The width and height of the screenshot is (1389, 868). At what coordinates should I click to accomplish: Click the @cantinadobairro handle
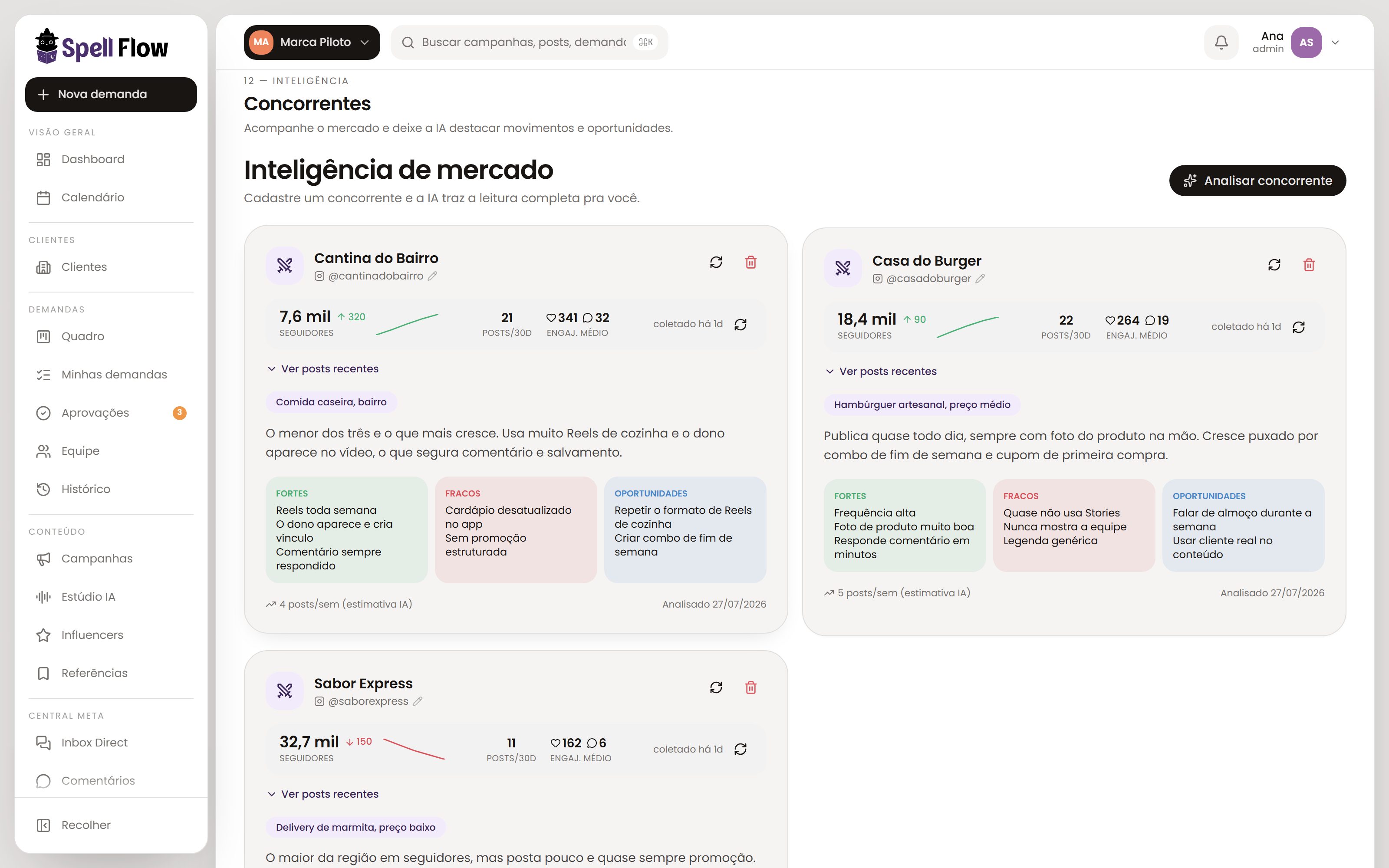click(x=375, y=276)
